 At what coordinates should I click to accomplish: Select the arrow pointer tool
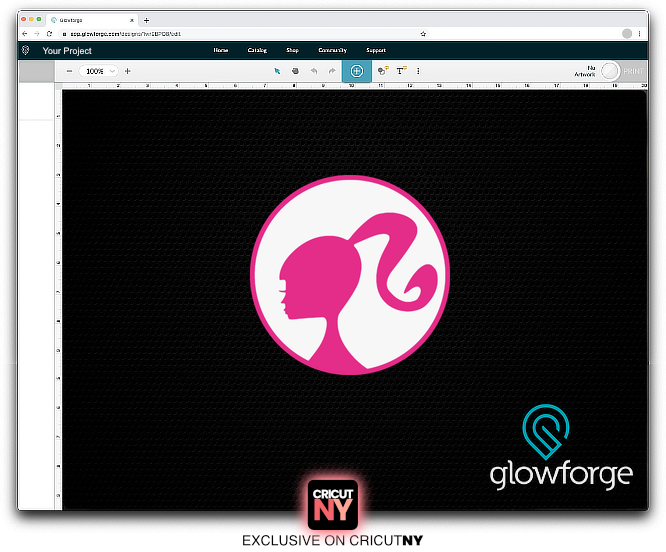tap(278, 71)
